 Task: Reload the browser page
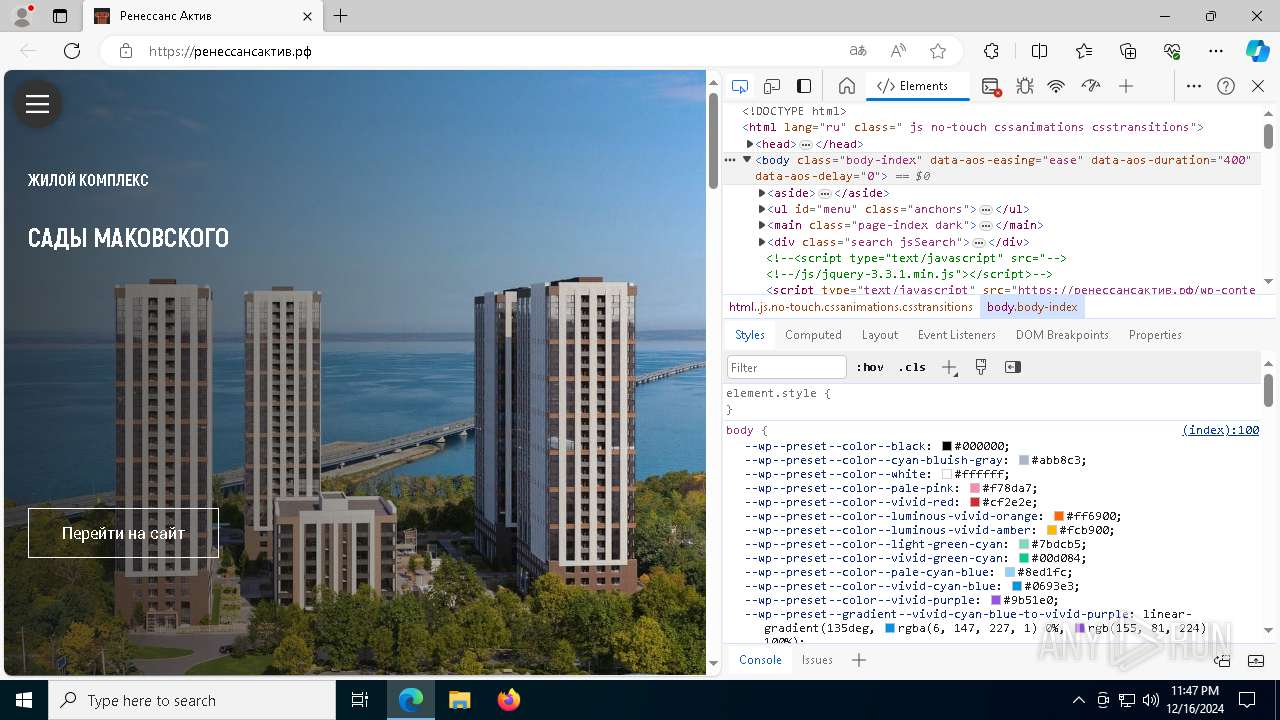tap(72, 51)
